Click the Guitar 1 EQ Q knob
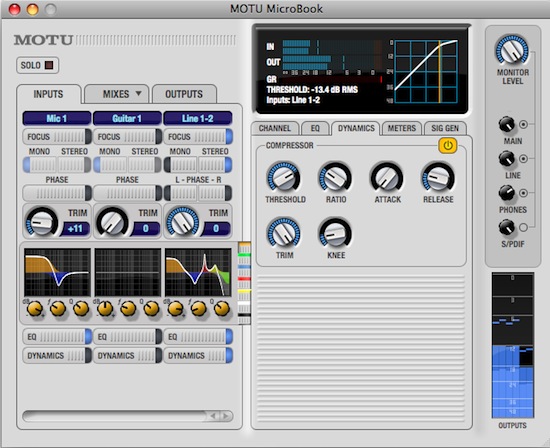550x448 pixels. pos(151,309)
